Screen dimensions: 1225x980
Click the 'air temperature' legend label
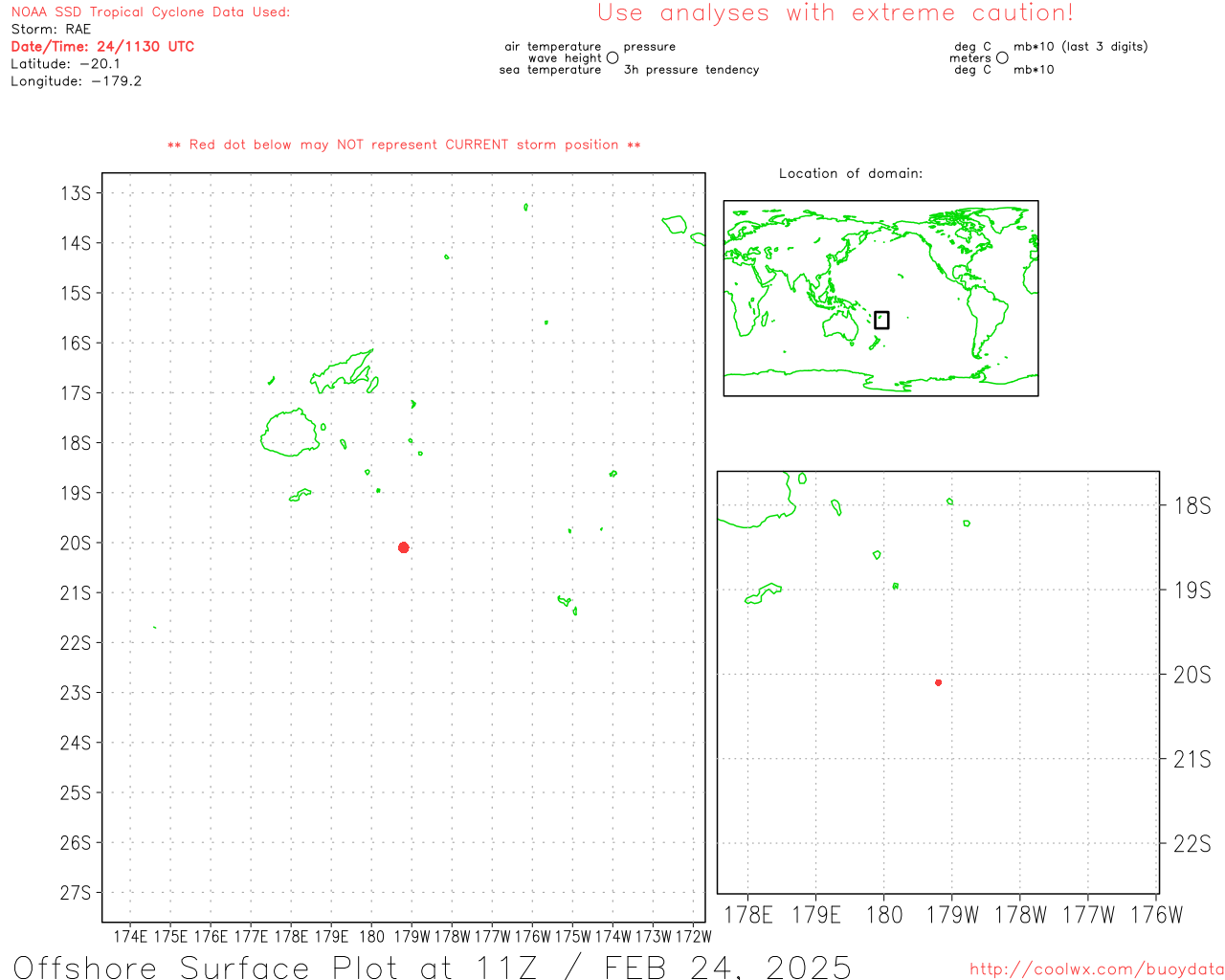tap(553, 46)
